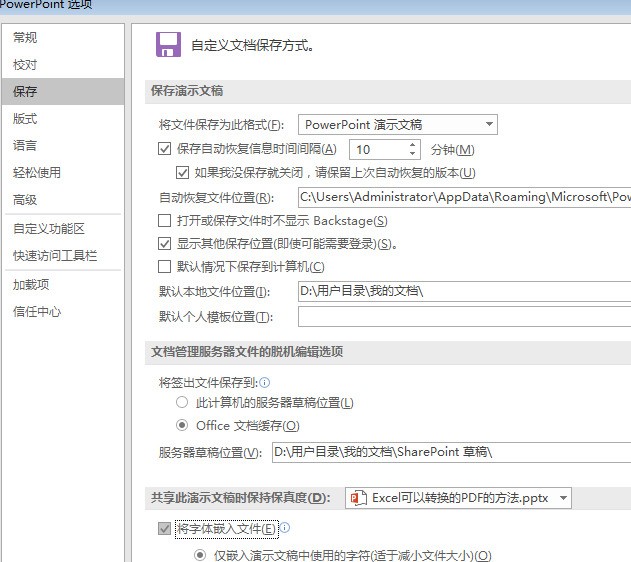This screenshot has height=562, width=631.
Task: Click info icon beside 将签出文件保存到
Action: point(264,382)
